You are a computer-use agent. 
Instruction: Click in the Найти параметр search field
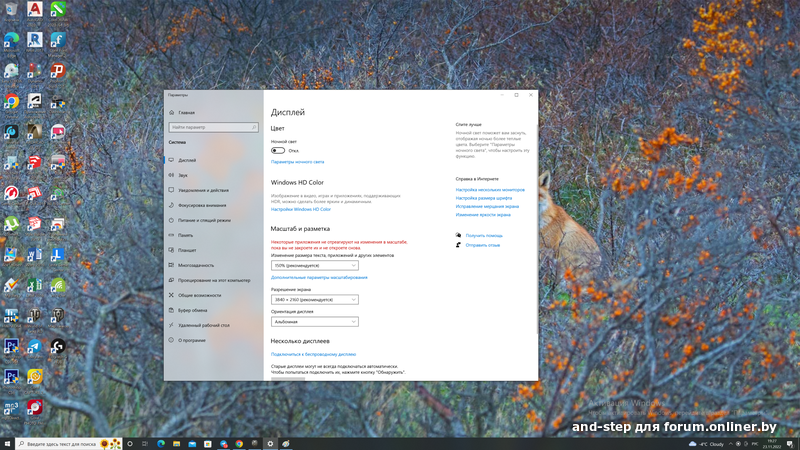(213, 127)
